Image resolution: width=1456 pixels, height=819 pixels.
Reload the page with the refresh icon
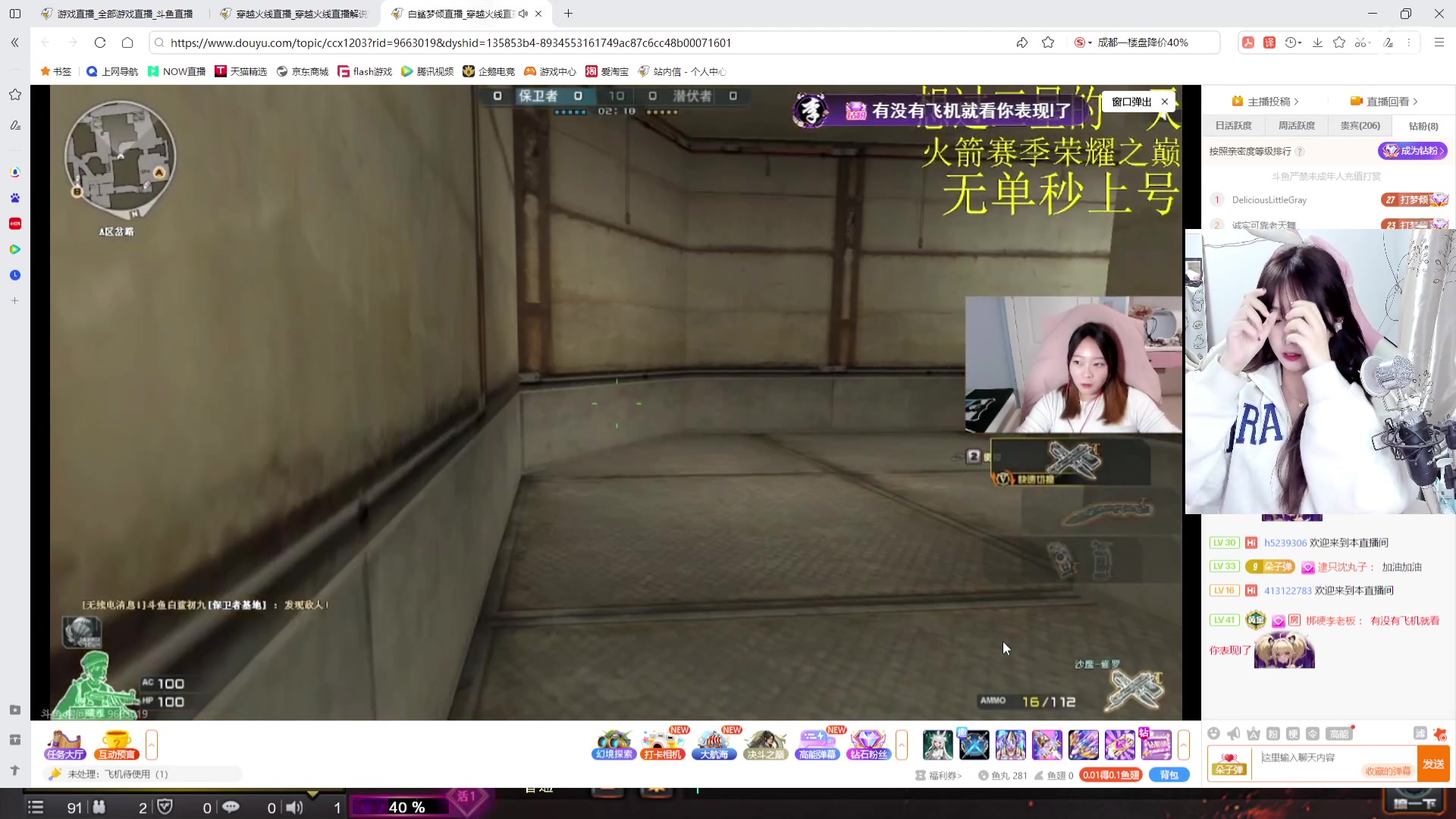pos(100,42)
